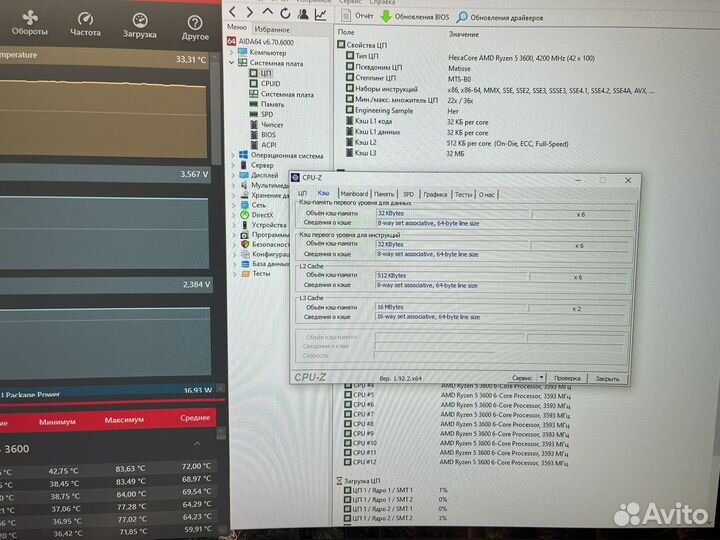Expand the Операционная система node

pos(233,155)
